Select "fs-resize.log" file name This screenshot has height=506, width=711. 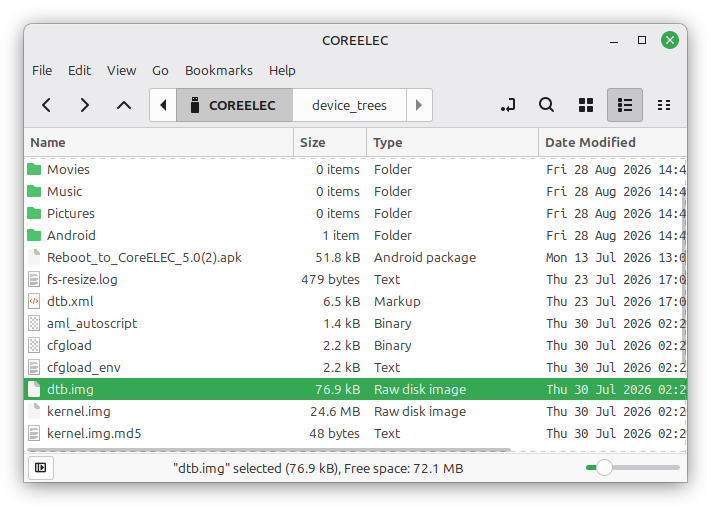82,279
